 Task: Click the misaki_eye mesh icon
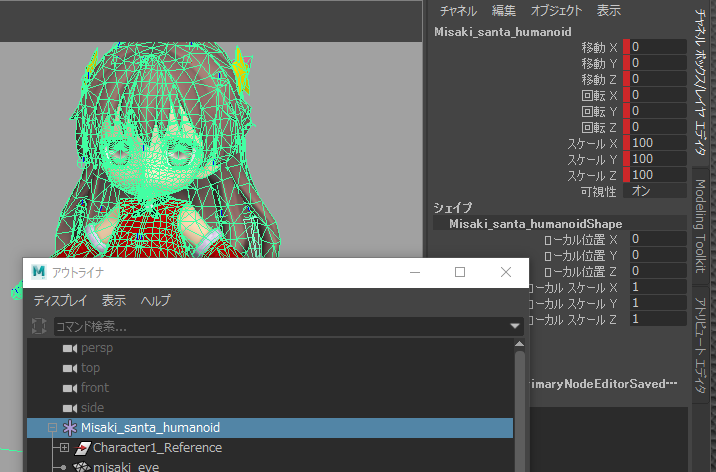point(82,467)
